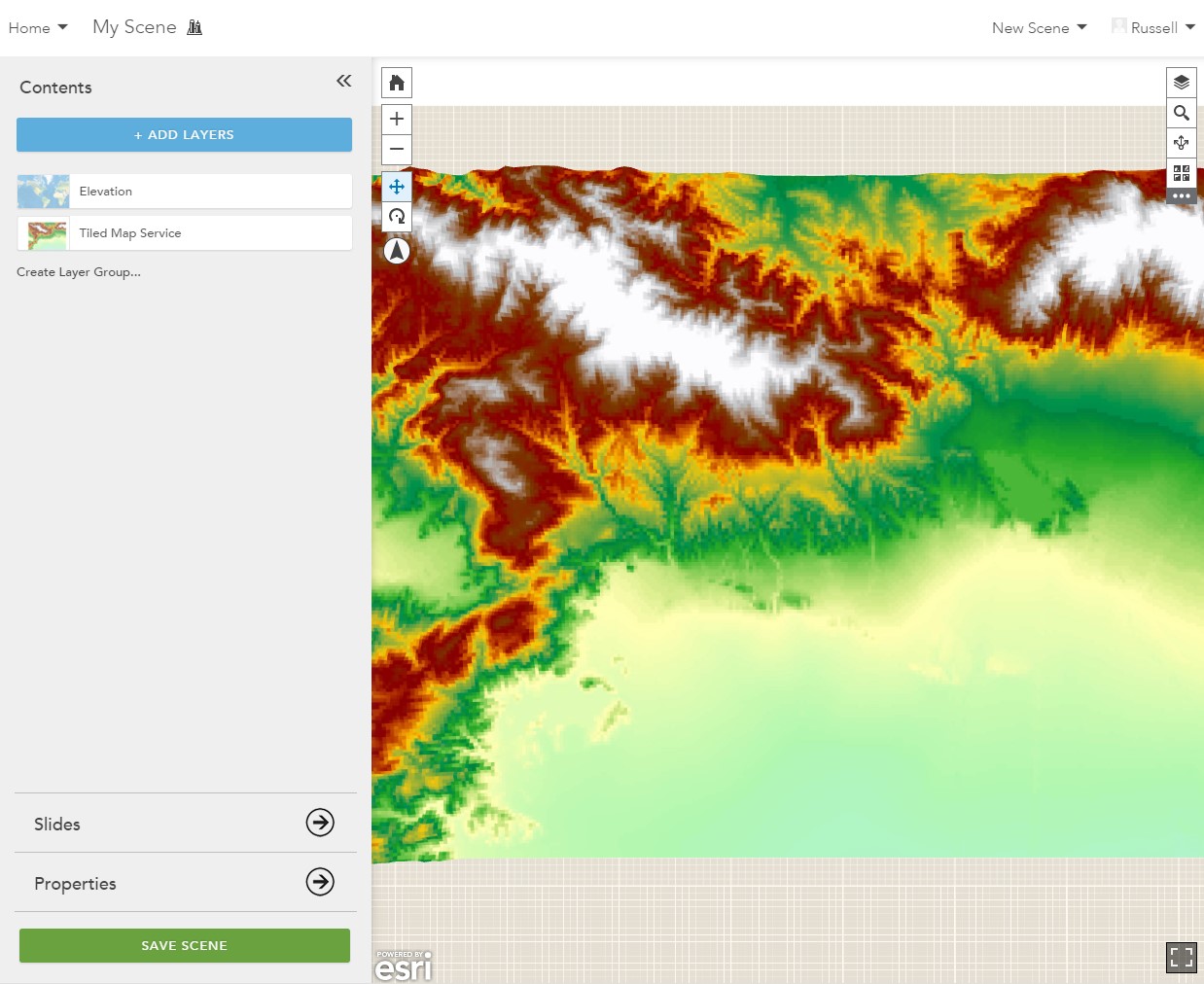Click the Slides label
The height and width of the screenshot is (984, 1204).
click(x=57, y=825)
